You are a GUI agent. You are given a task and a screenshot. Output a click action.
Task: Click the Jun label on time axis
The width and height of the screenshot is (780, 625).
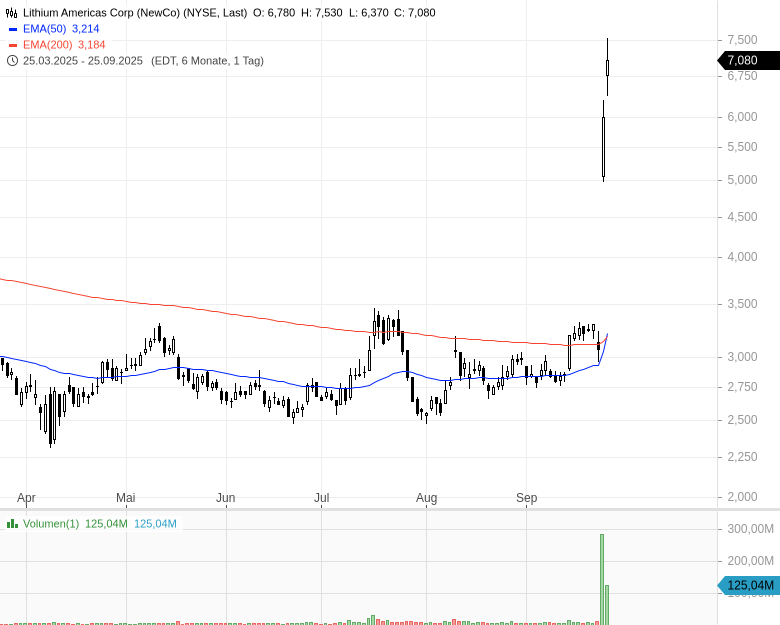pyautogui.click(x=225, y=498)
